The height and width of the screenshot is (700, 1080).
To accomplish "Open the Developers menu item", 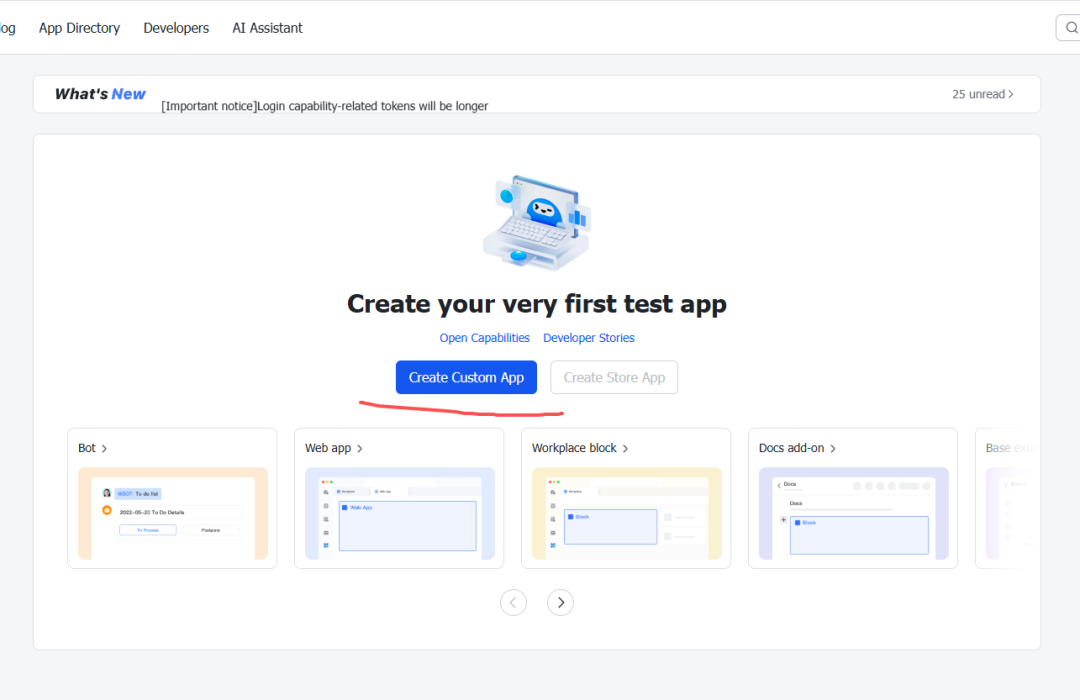I will 176,28.
